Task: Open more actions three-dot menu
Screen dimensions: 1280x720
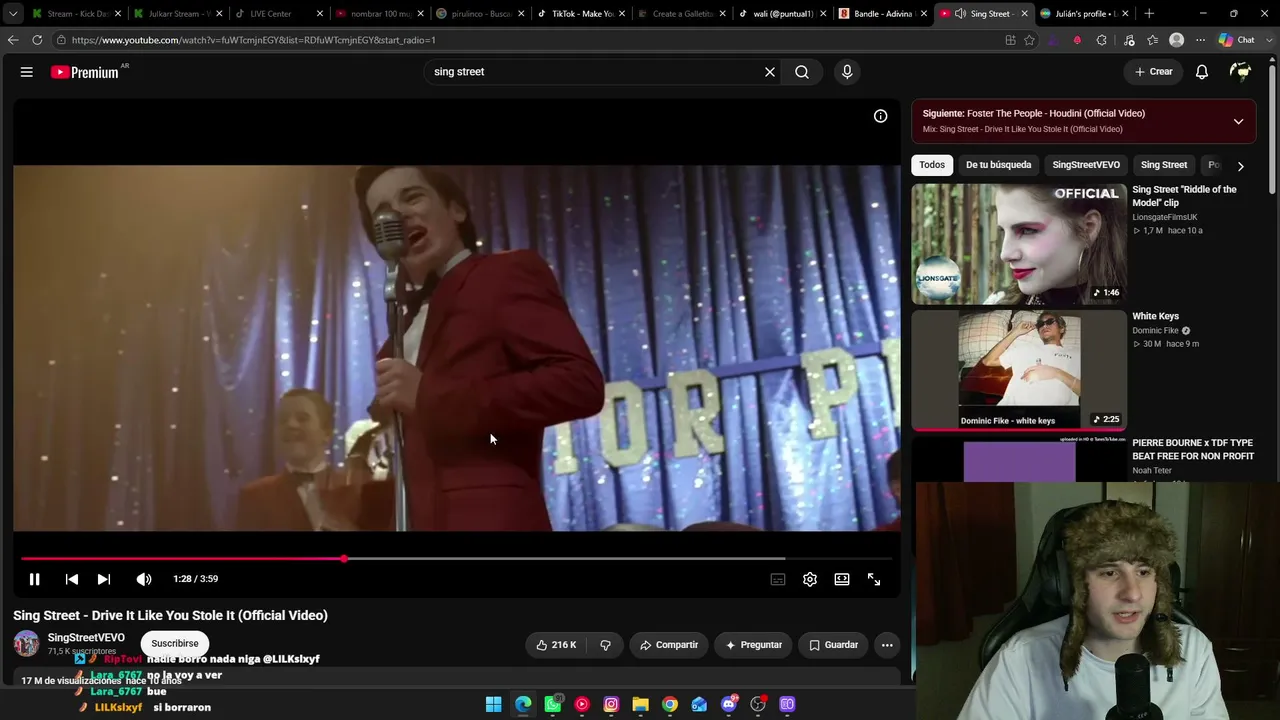Action: [x=887, y=645]
